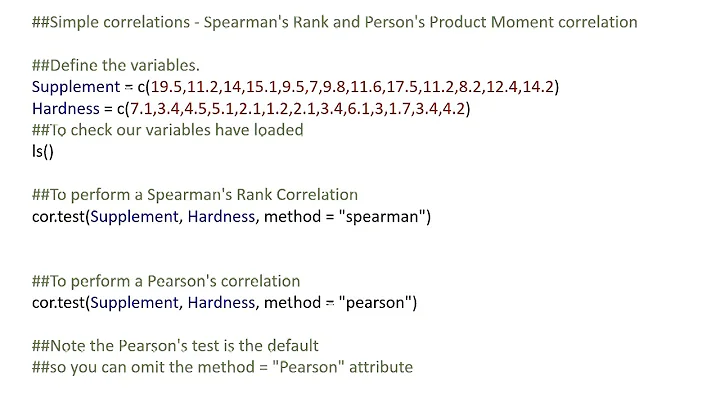This screenshot has height=404, width=720.
Task: Click the ls() command line
Action: coord(42,151)
